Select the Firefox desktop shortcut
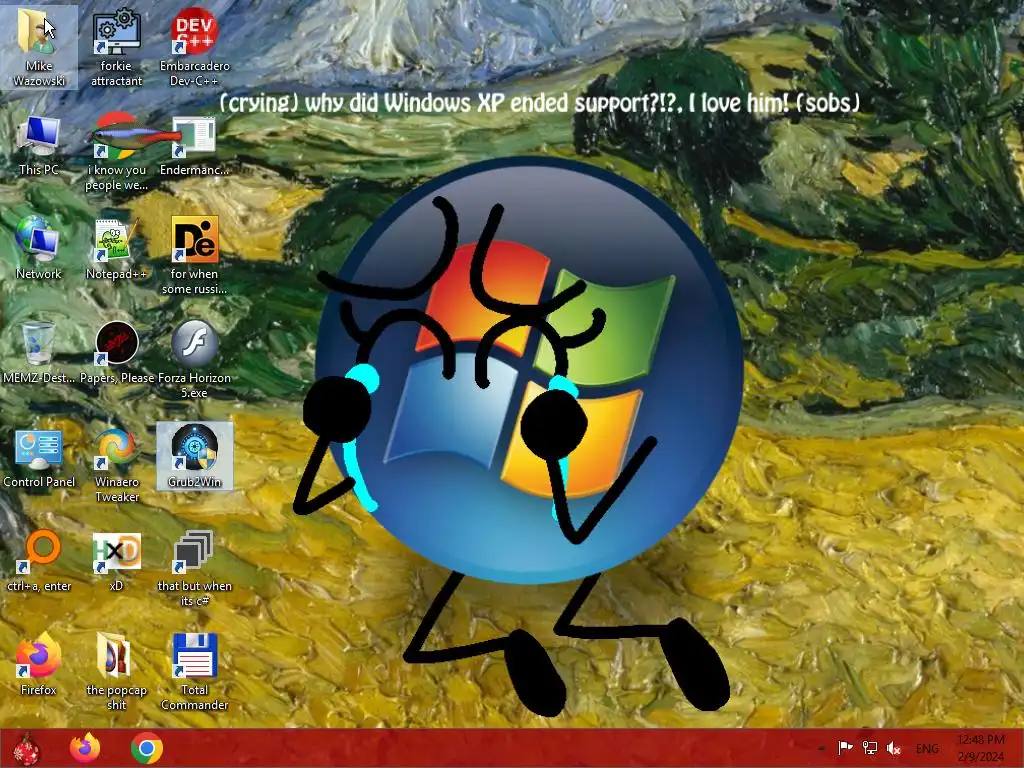 pyautogui.click(x=38, y=665)
